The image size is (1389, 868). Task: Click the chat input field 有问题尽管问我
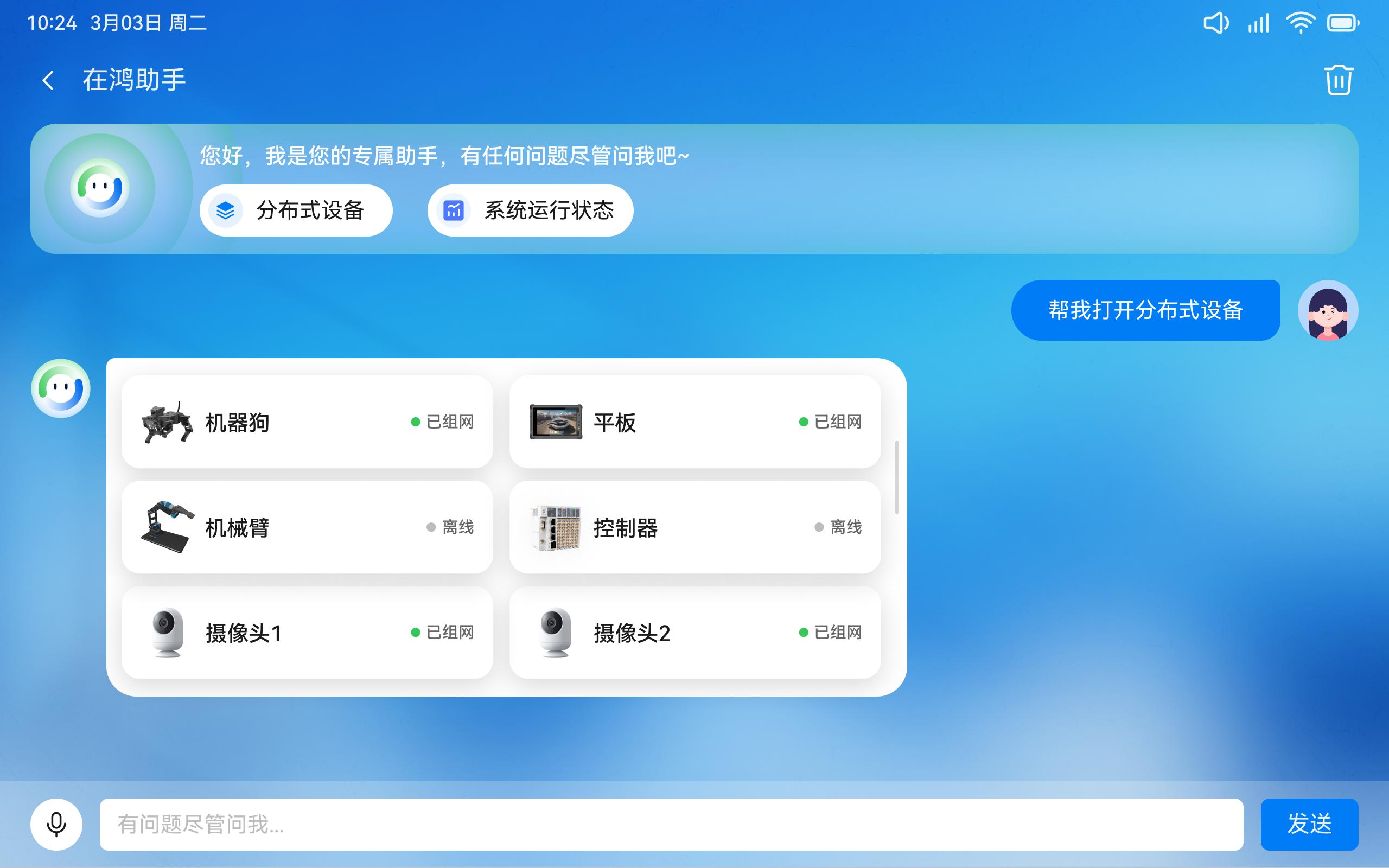tap(672, 824)
